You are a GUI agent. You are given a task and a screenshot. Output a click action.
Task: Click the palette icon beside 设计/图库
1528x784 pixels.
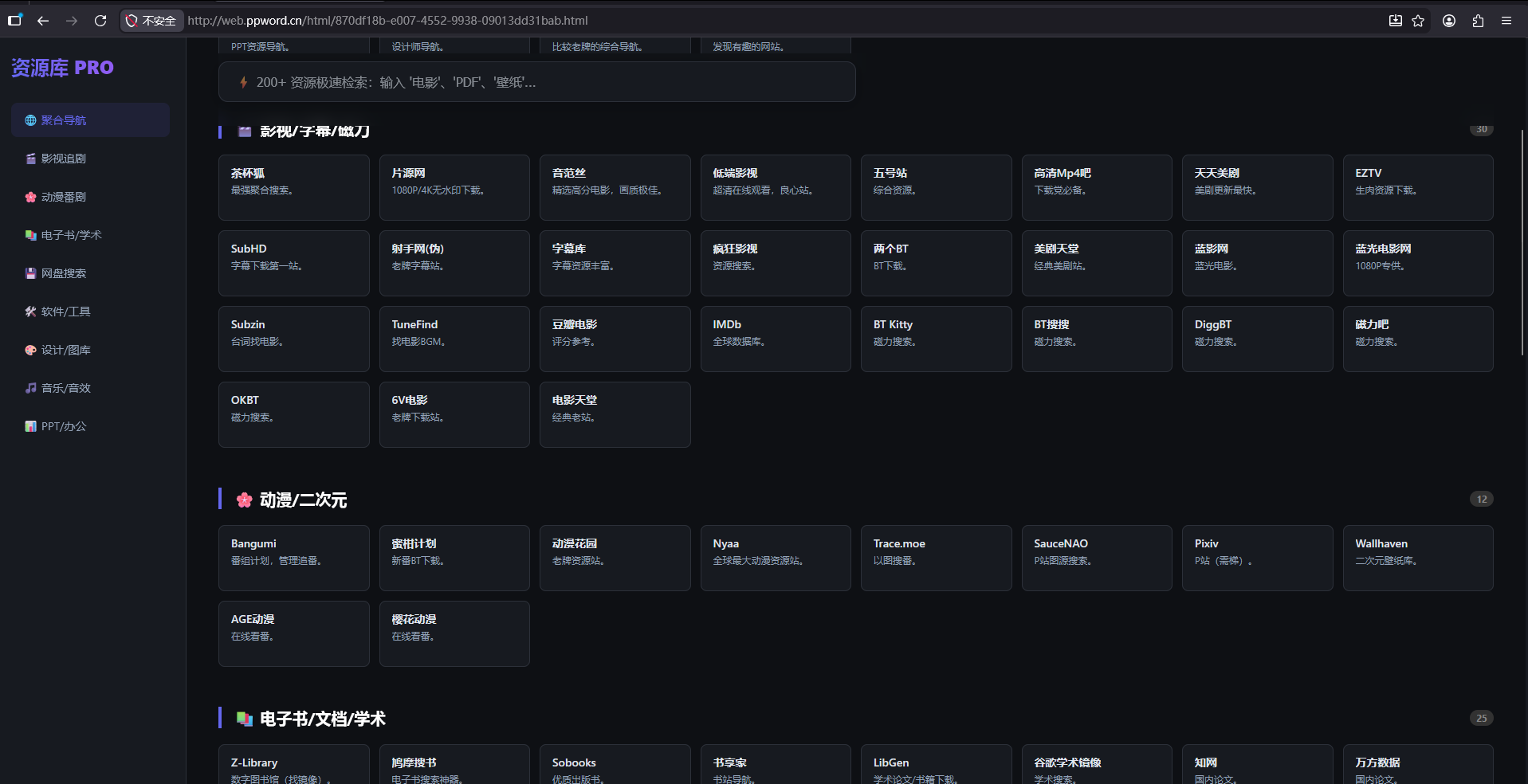pos(30,350)
